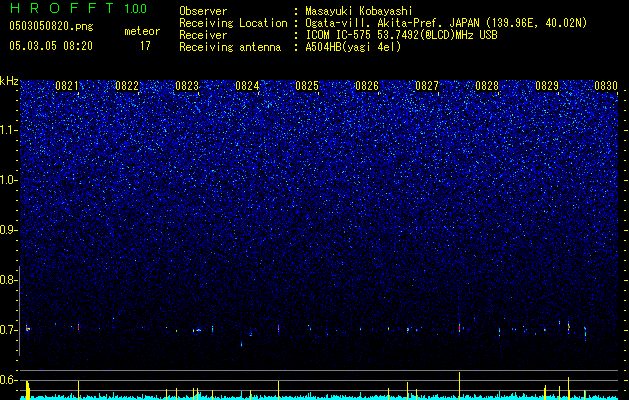Click the 0829 time marker

547,86
